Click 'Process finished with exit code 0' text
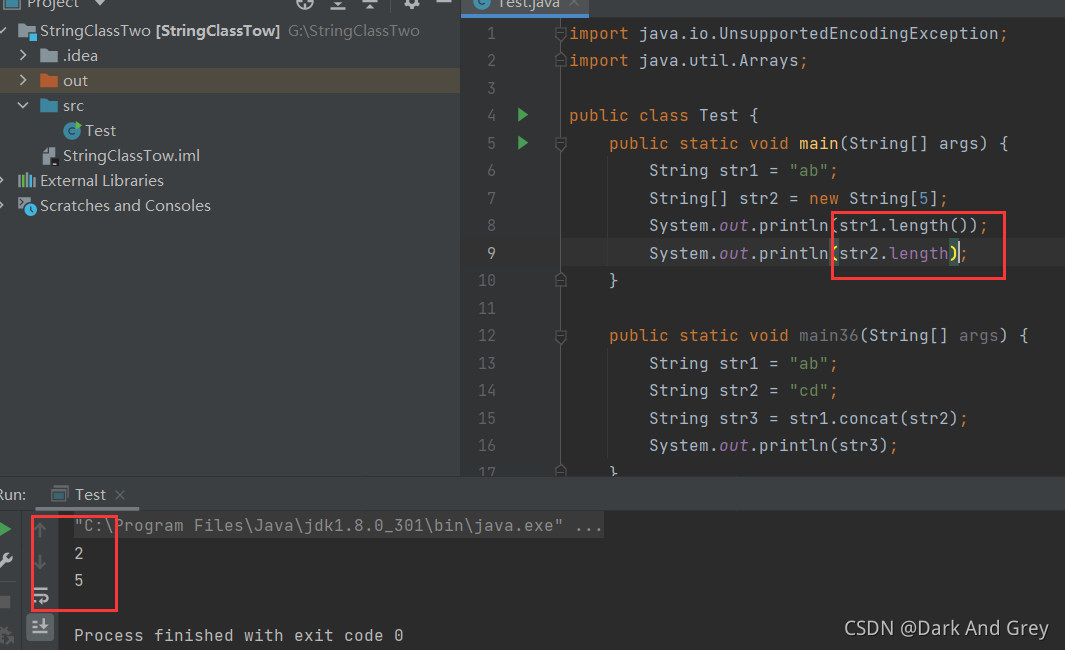Viewport: 1065px width, 650px height. 238,636
